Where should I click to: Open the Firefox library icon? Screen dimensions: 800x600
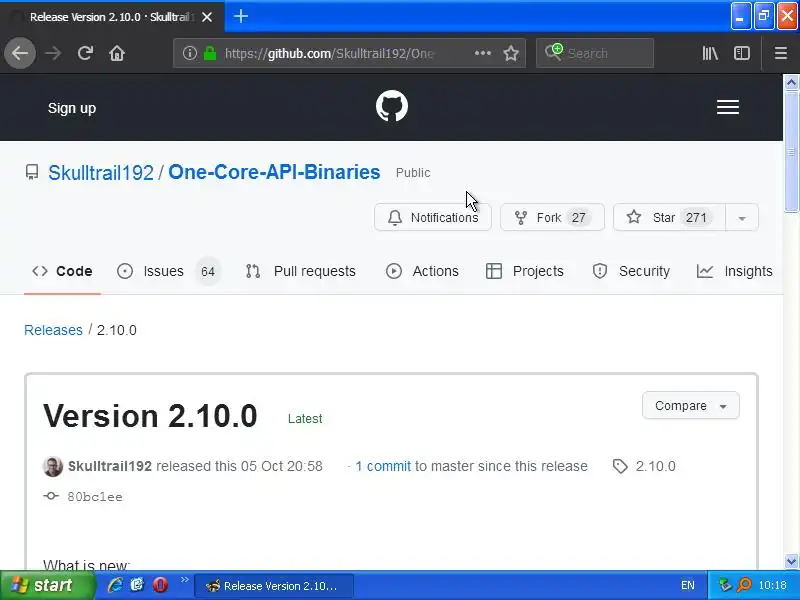coord(710,53)
